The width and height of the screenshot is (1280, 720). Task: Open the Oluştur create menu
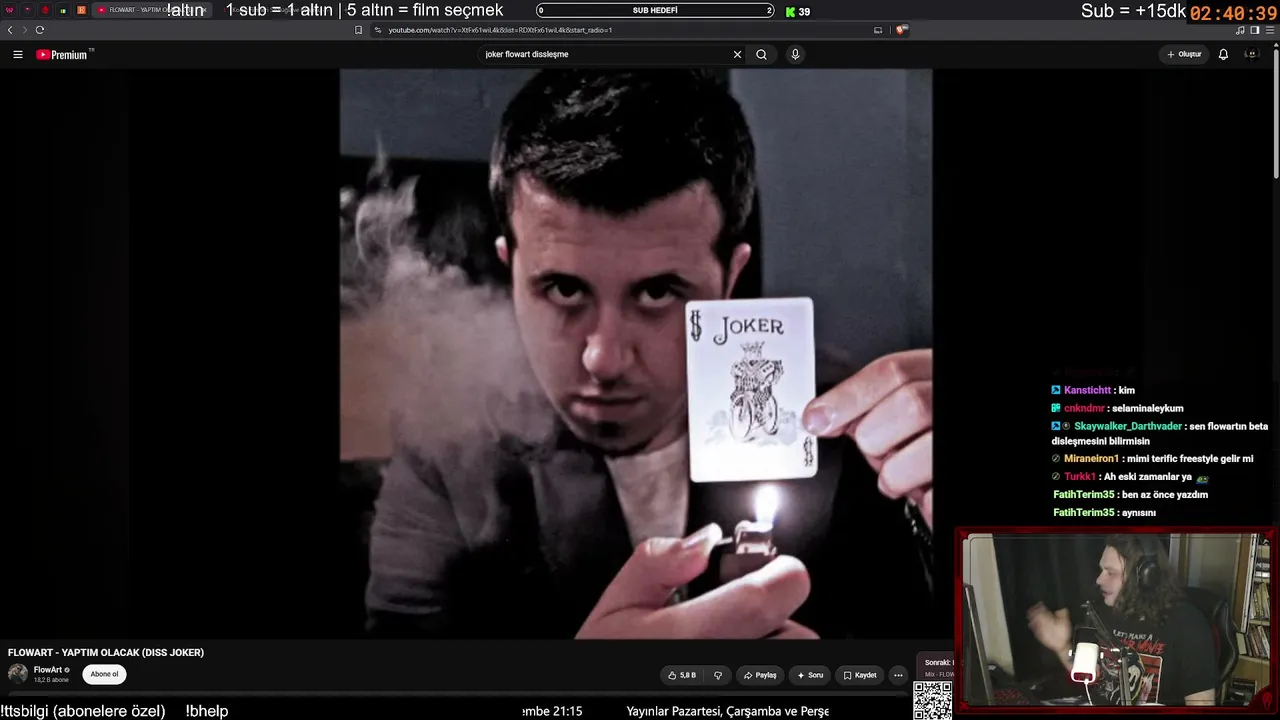click(x=1184, y=55)
